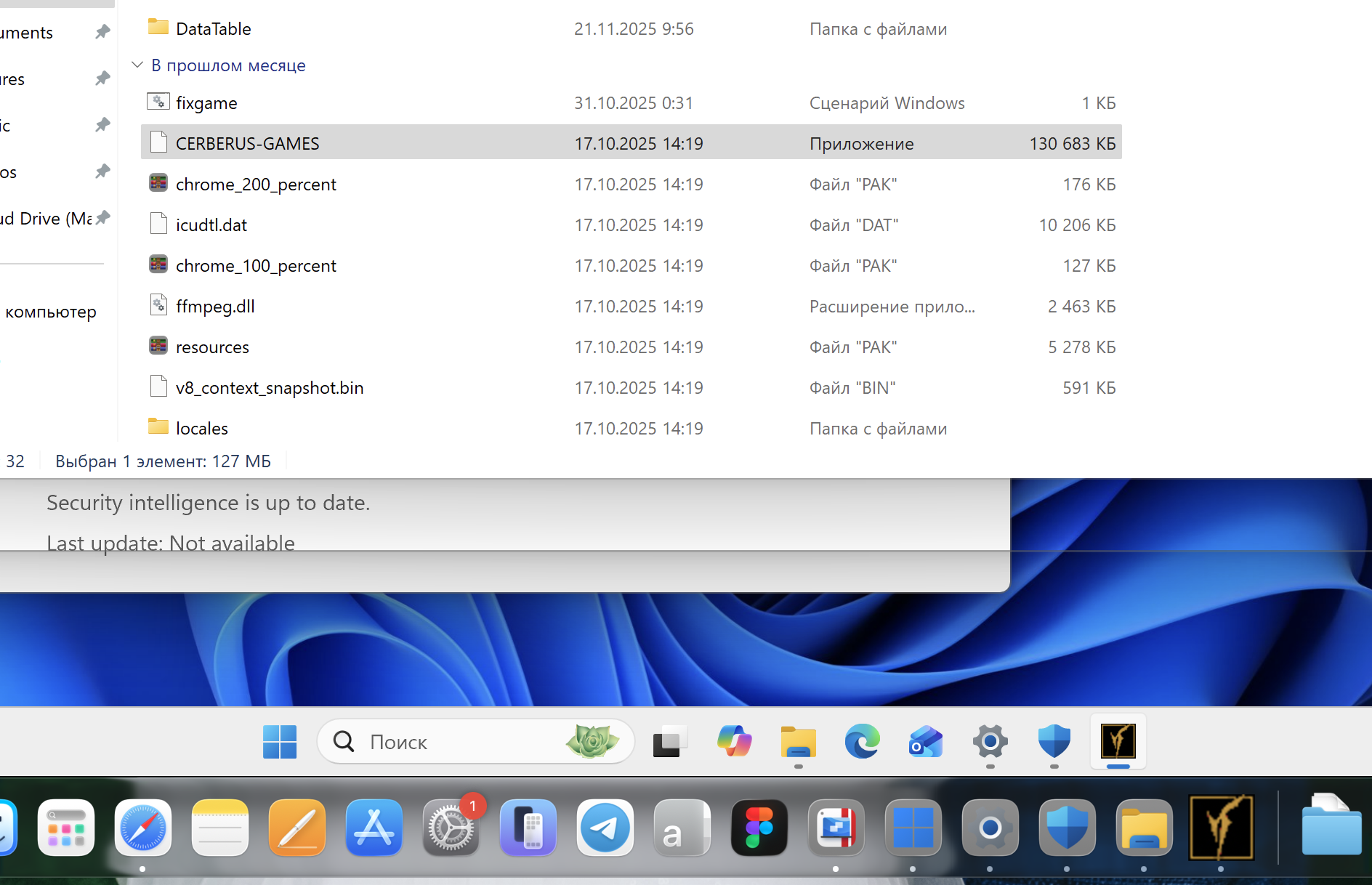Select the CERBERUS-GAMES application file
This screenshot has width=1372, height=885.
pyautogui.click(x=247, y=144)
